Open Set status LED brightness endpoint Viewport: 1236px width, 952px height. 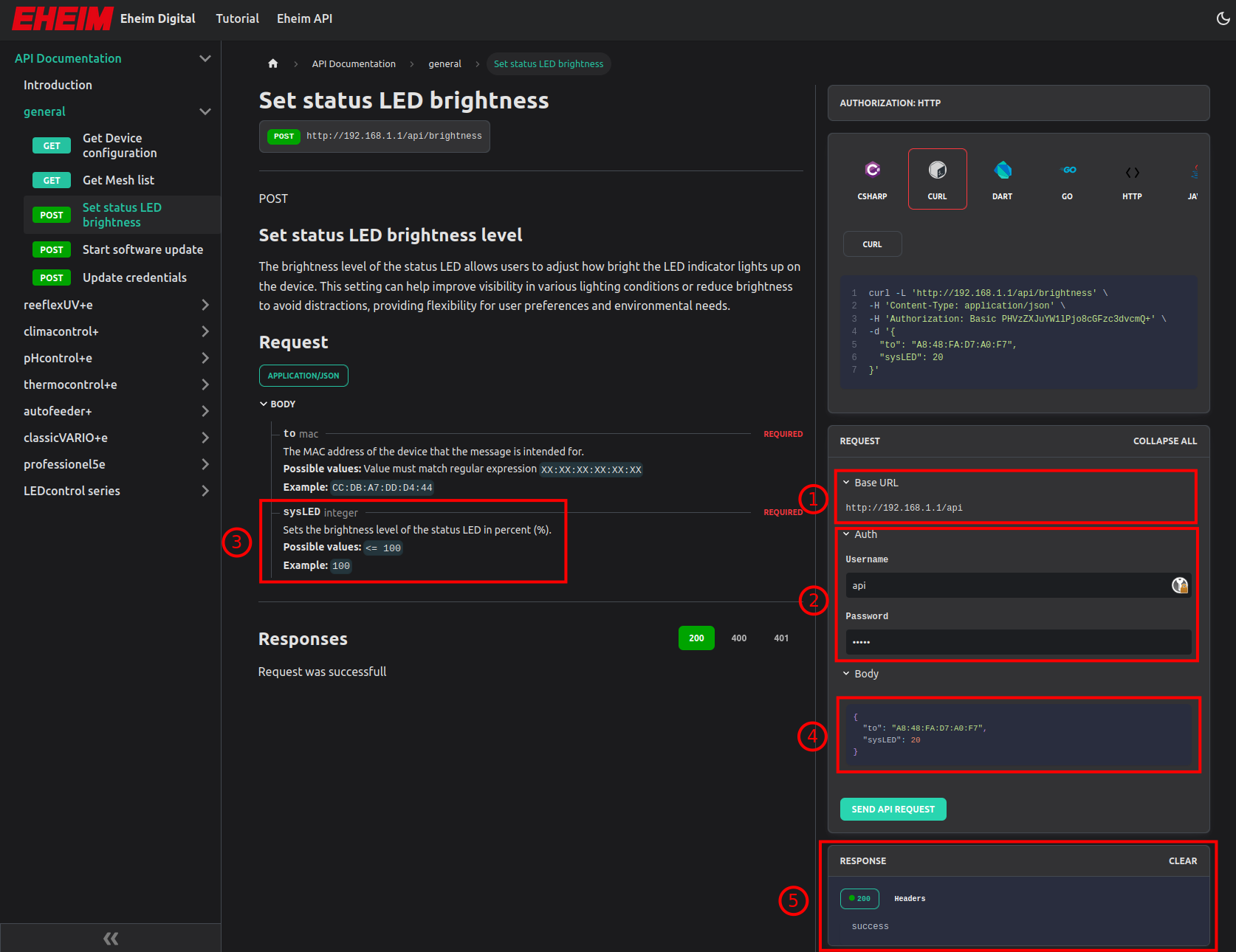click(x=122, y=215)
